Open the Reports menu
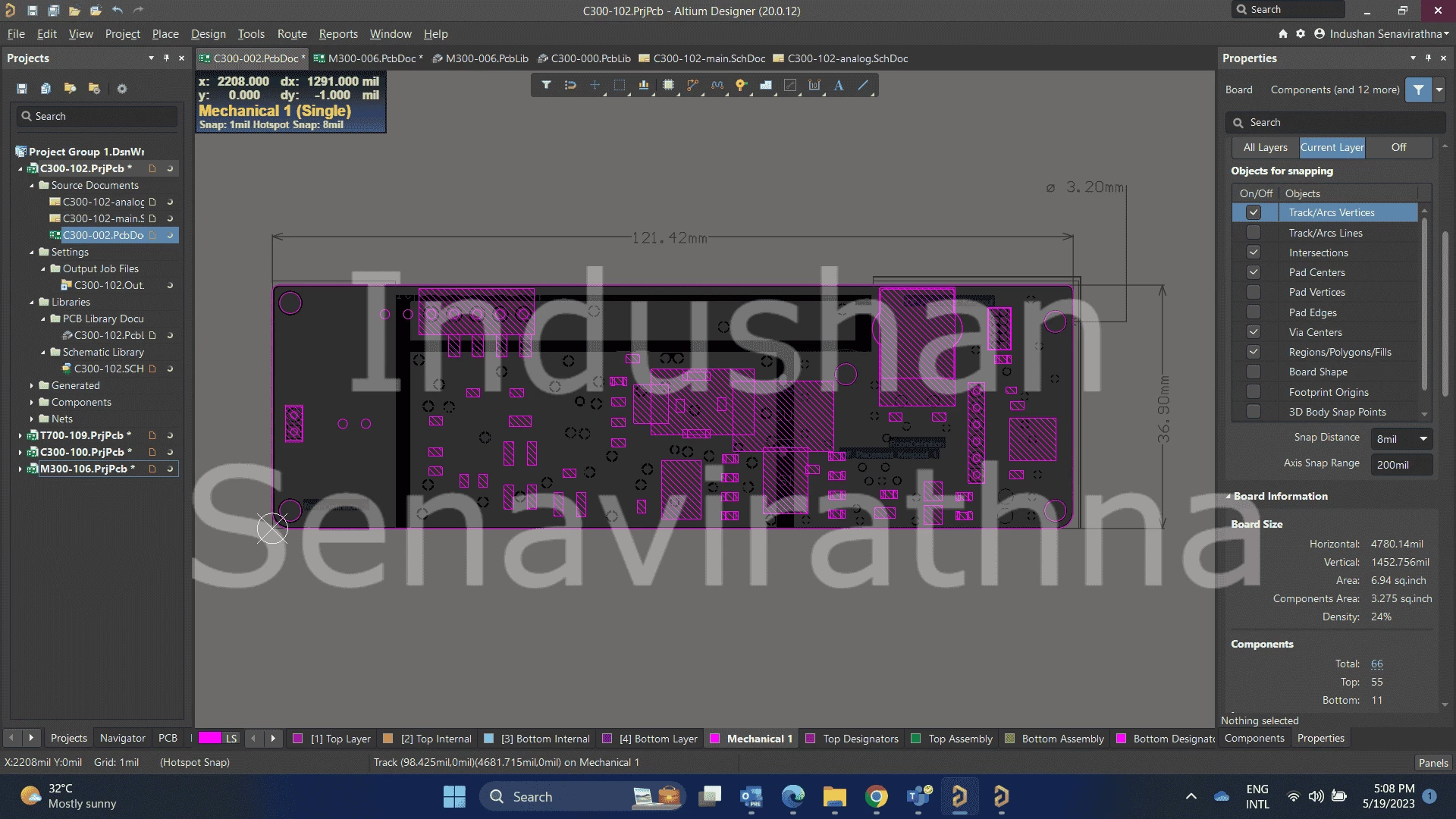 coord(338,34)
